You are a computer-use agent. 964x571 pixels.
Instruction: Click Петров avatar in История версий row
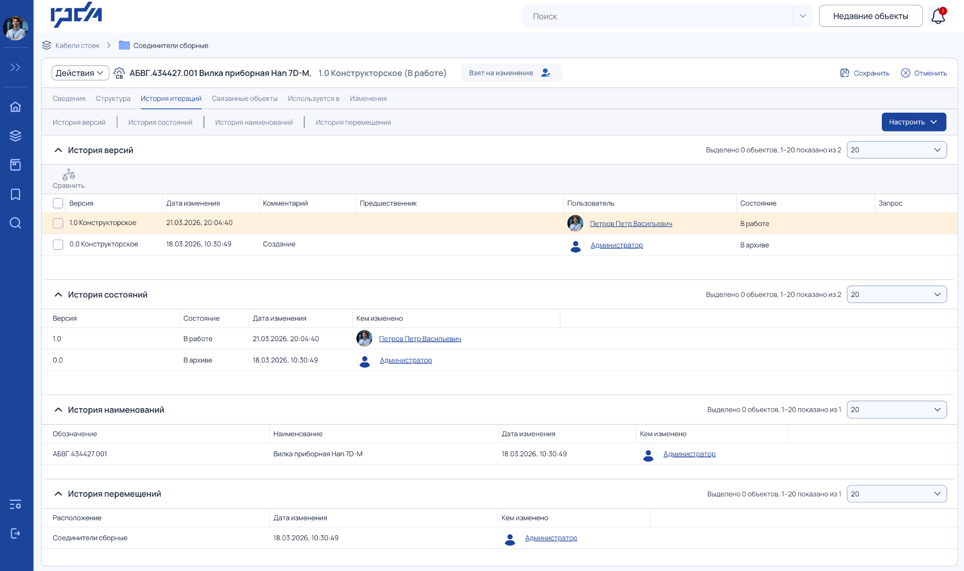[x=575, y=223]
